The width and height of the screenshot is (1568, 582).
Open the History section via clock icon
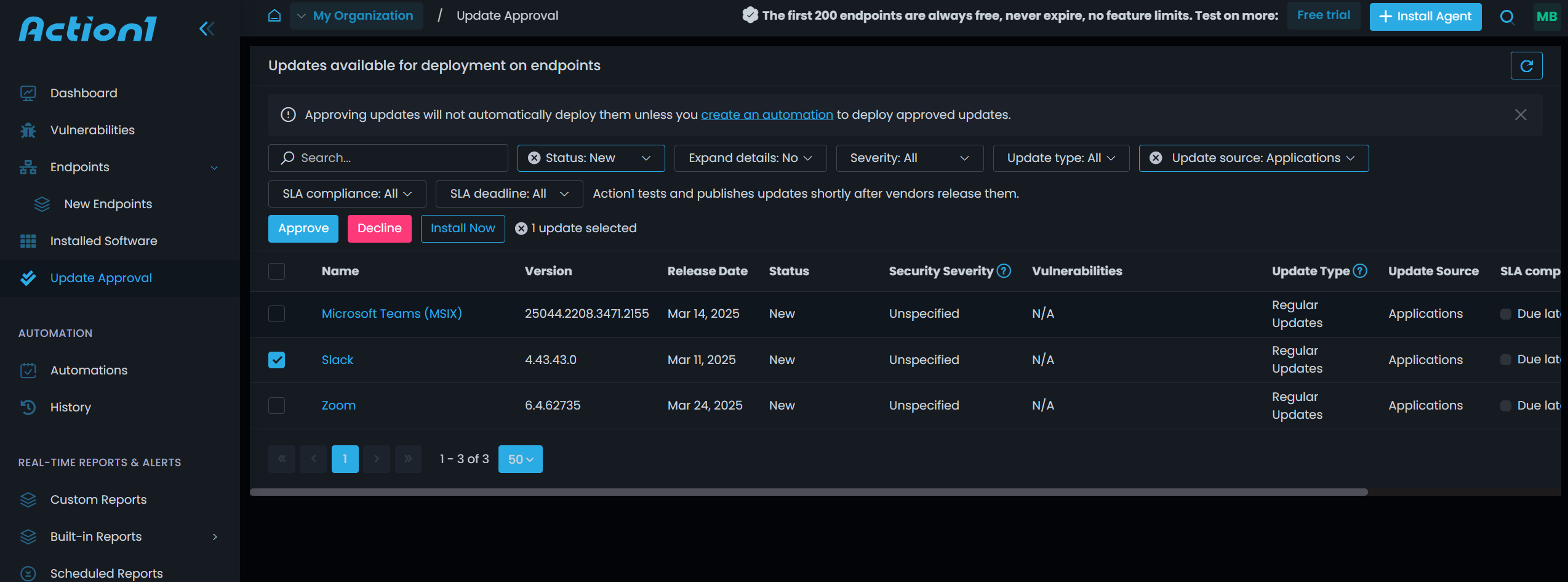pos(28,407)
